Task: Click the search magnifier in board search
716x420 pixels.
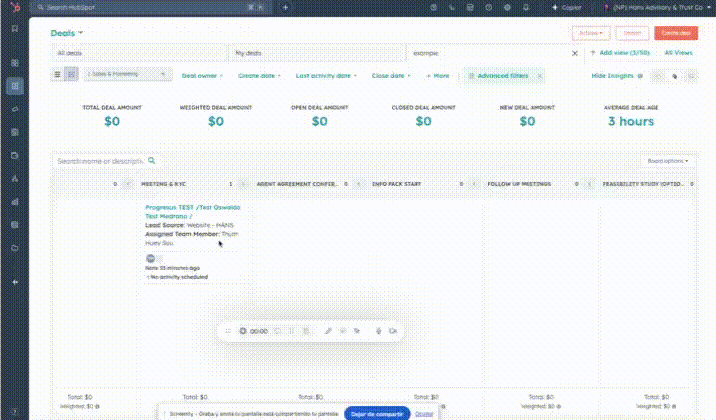Action: tap(152, 160)
